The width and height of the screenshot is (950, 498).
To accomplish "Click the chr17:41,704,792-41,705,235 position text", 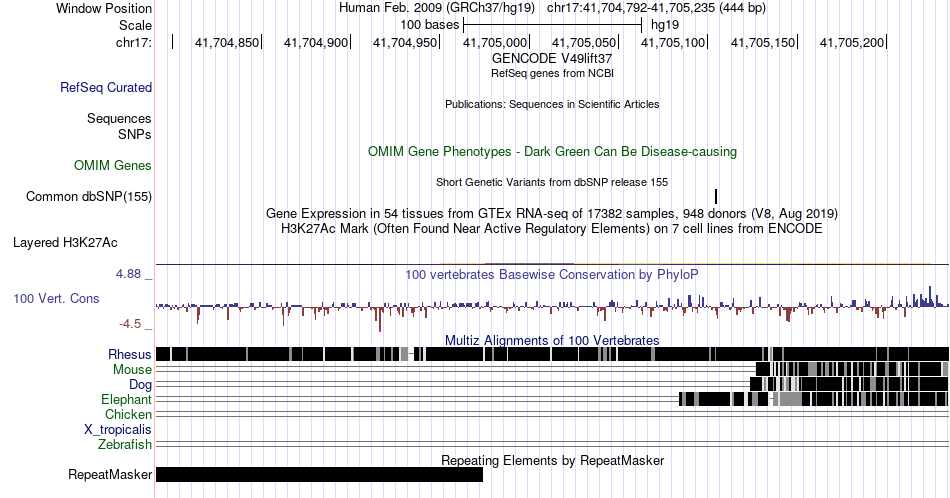I will (656, 8).
